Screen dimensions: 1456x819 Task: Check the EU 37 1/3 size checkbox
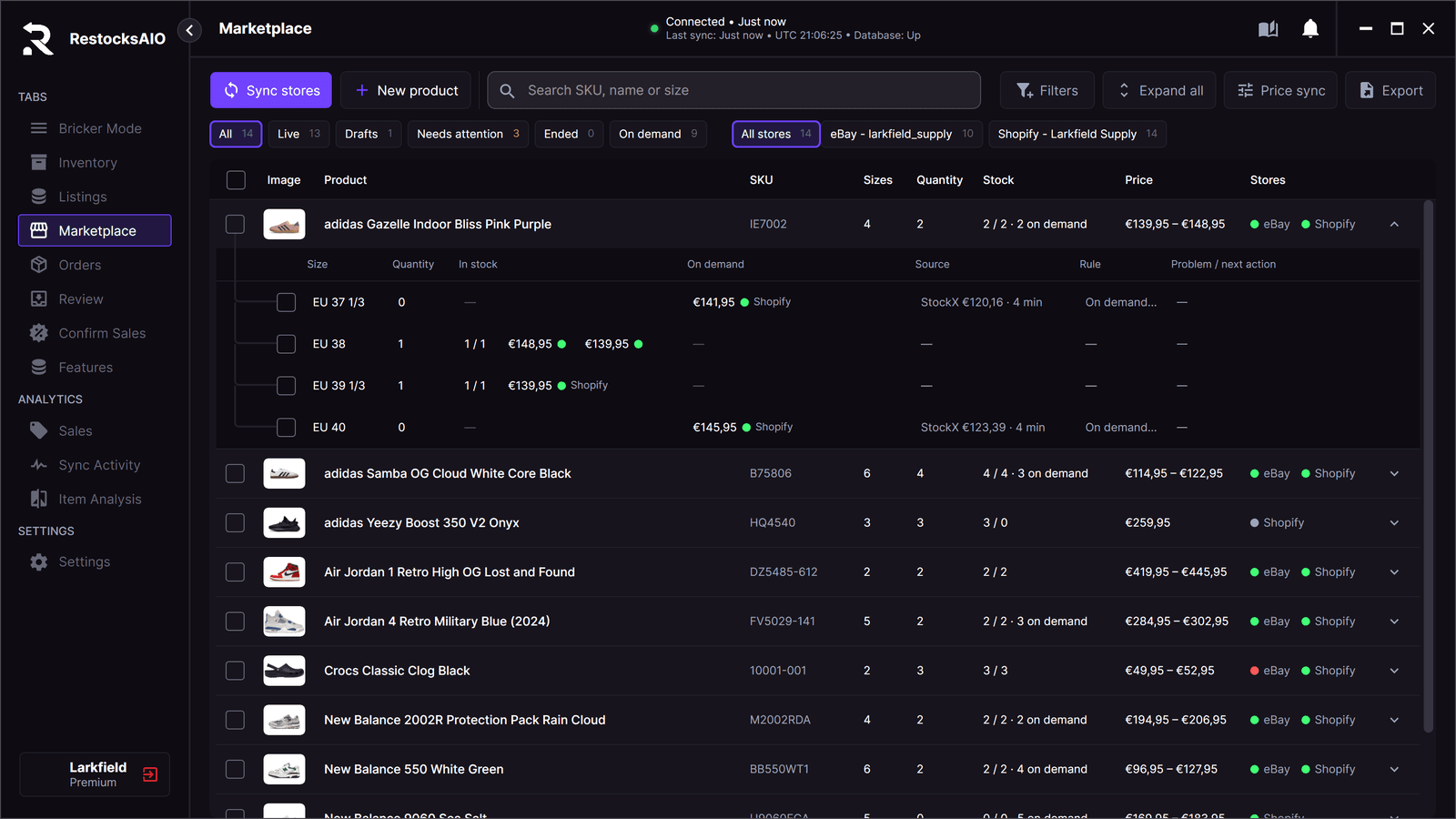click(287, 302)
